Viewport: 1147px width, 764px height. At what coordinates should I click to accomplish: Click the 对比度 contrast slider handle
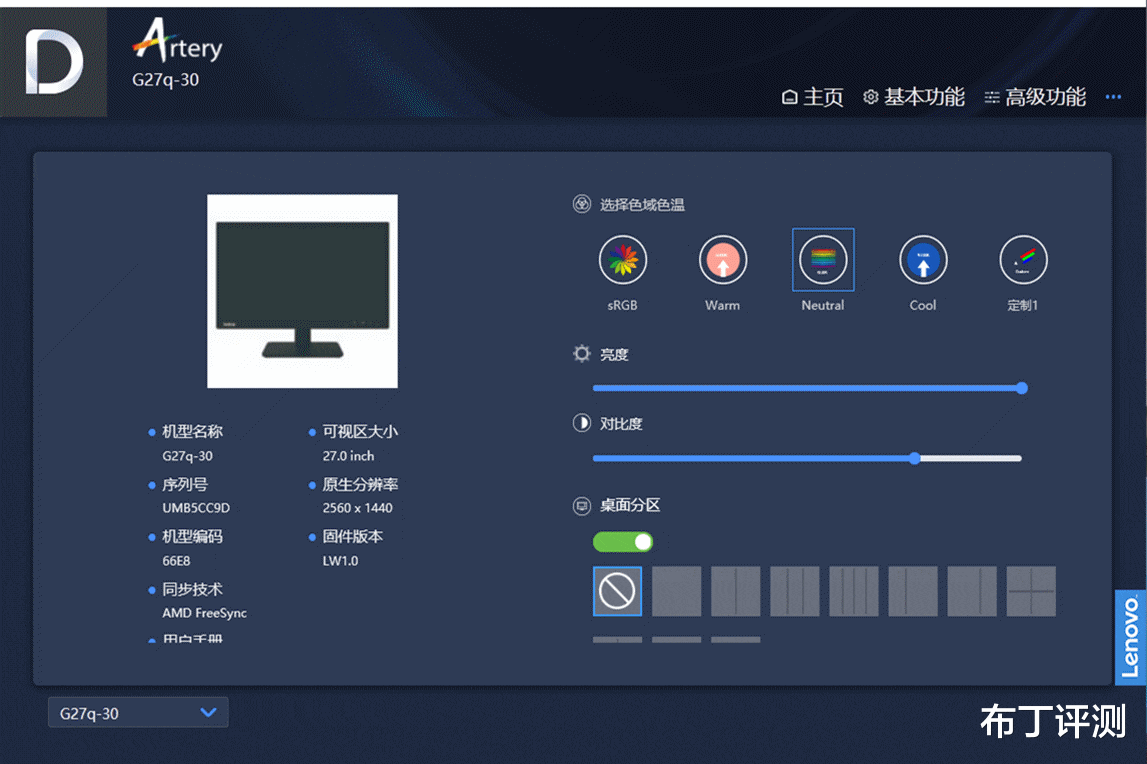click(914, 458)
